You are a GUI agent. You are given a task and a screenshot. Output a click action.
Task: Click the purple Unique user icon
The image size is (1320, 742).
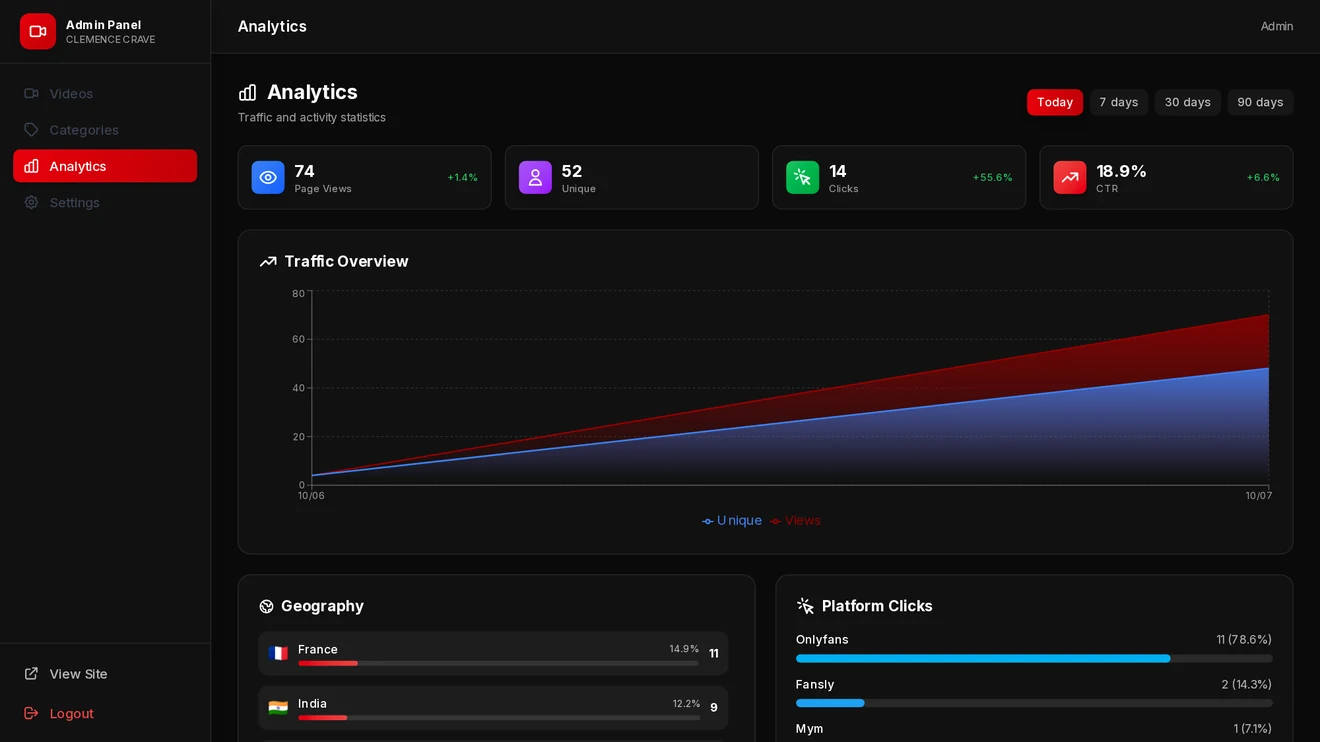coord(535,177)
